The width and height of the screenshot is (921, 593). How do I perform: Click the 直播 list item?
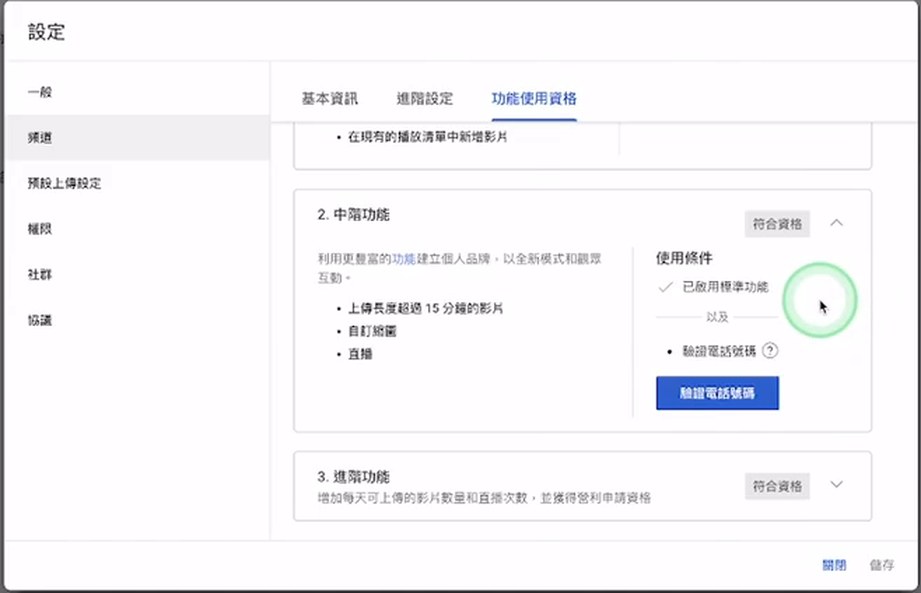click(x=360, y=354)
